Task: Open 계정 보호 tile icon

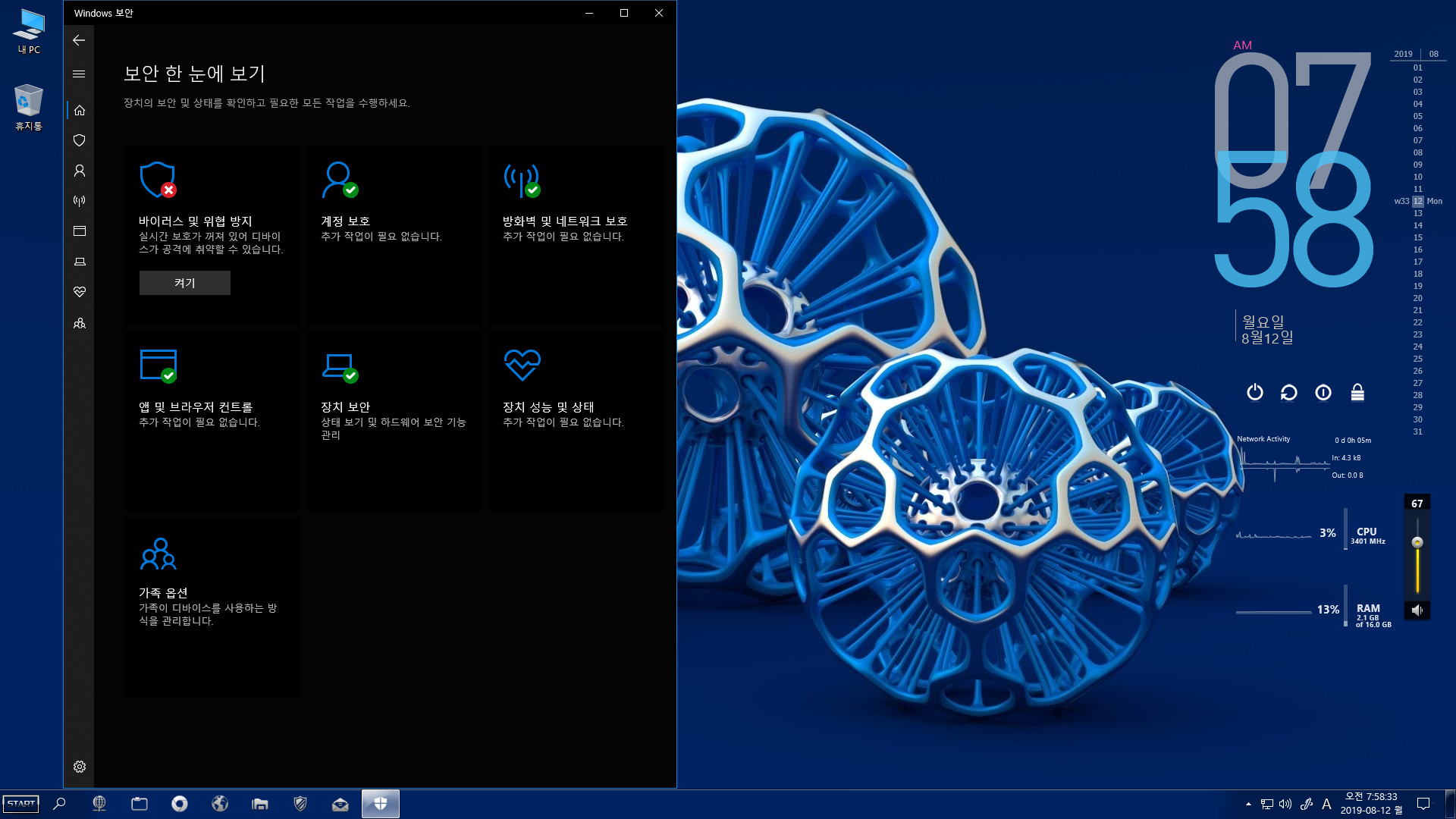Action: (x=340, y=180)
